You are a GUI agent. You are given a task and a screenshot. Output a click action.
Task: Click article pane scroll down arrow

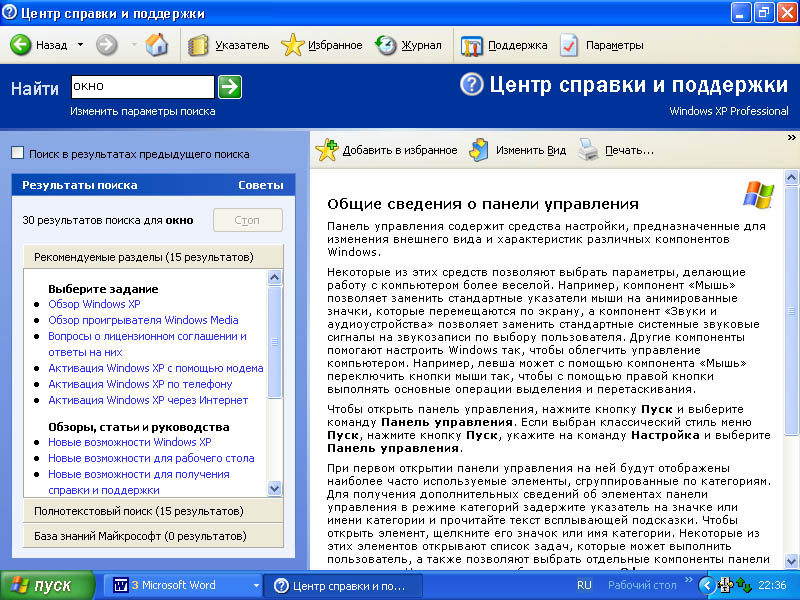point(791,561)
